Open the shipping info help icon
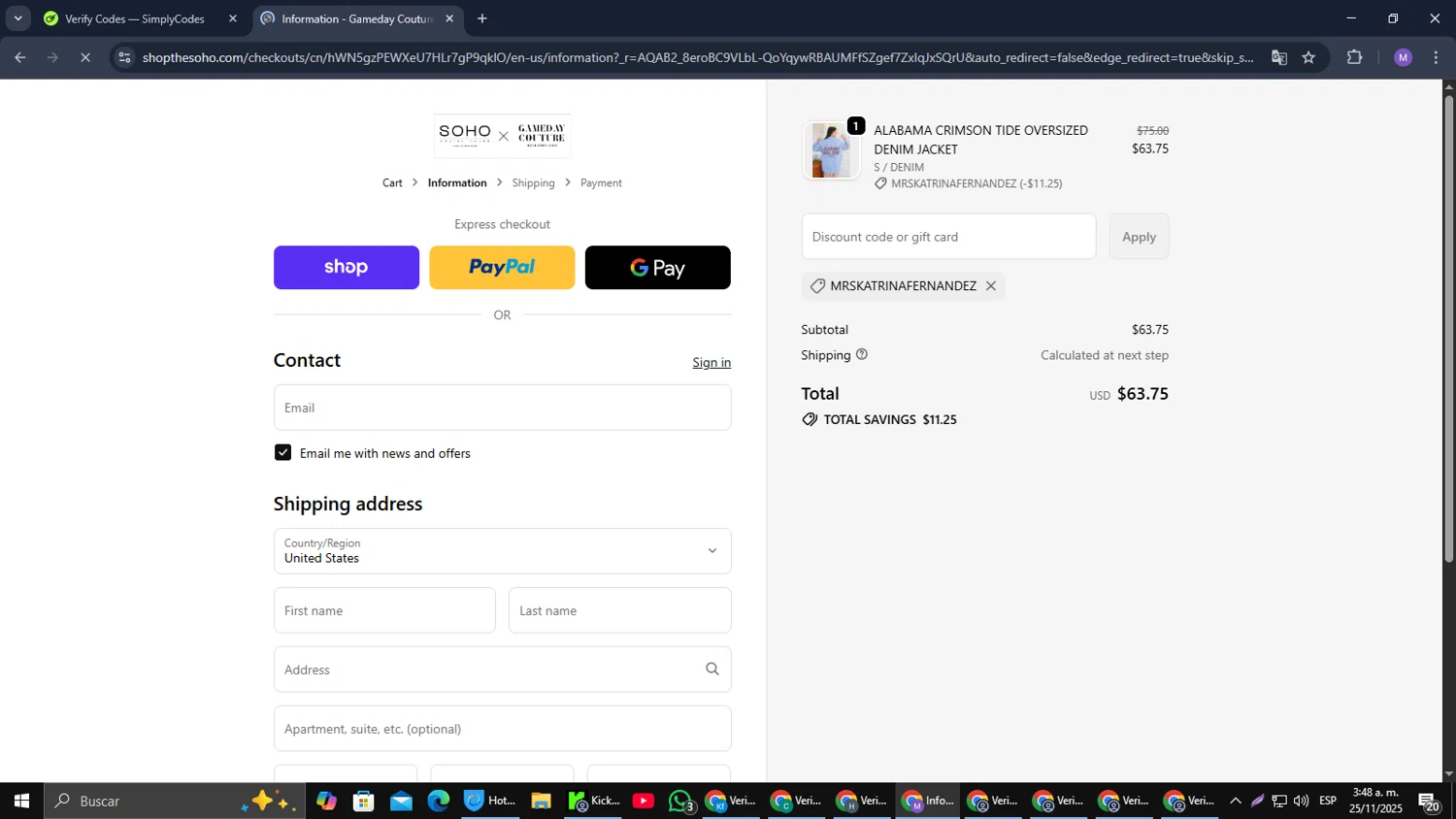Screen dimensions: 1456x819 coord(862,355)
